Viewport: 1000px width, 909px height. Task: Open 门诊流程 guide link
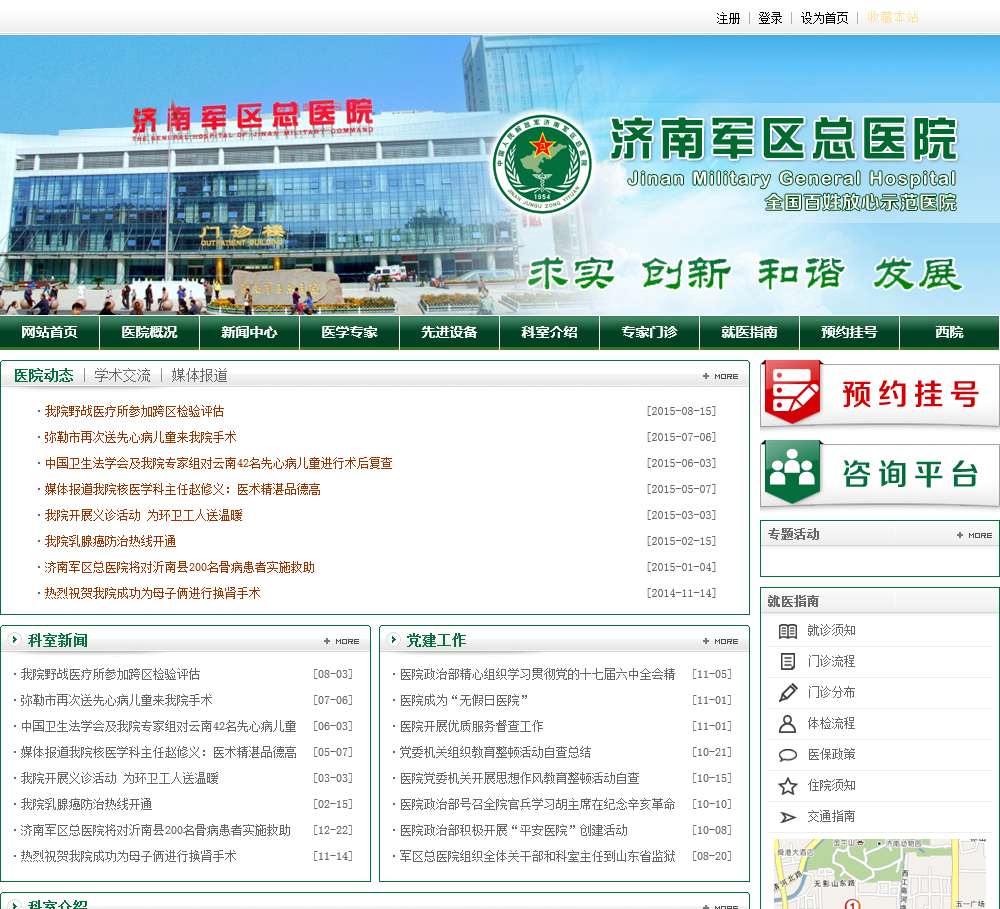tap(831, 661)
